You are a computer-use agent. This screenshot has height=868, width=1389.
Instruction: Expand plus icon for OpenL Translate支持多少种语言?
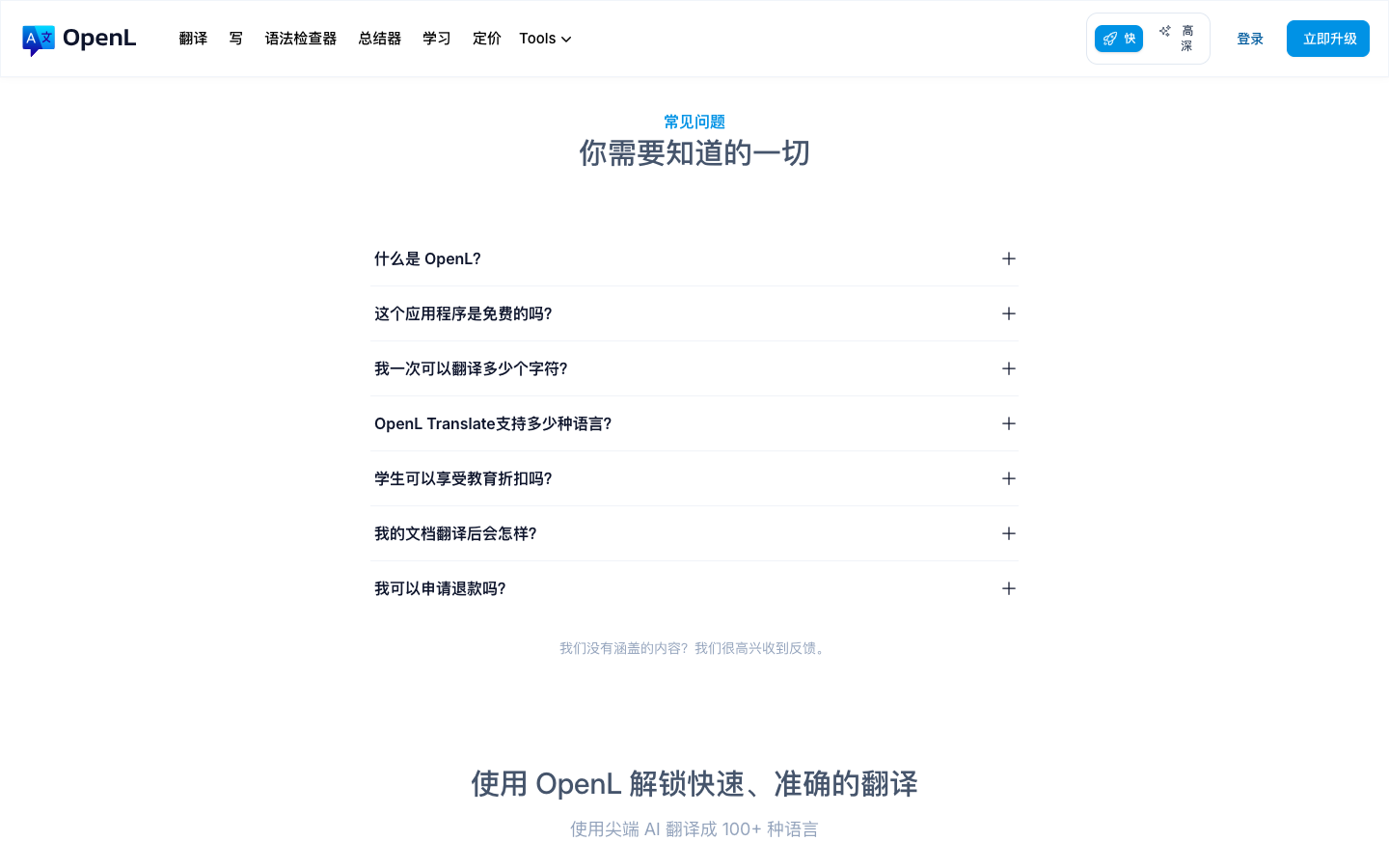pos(1009,423)
